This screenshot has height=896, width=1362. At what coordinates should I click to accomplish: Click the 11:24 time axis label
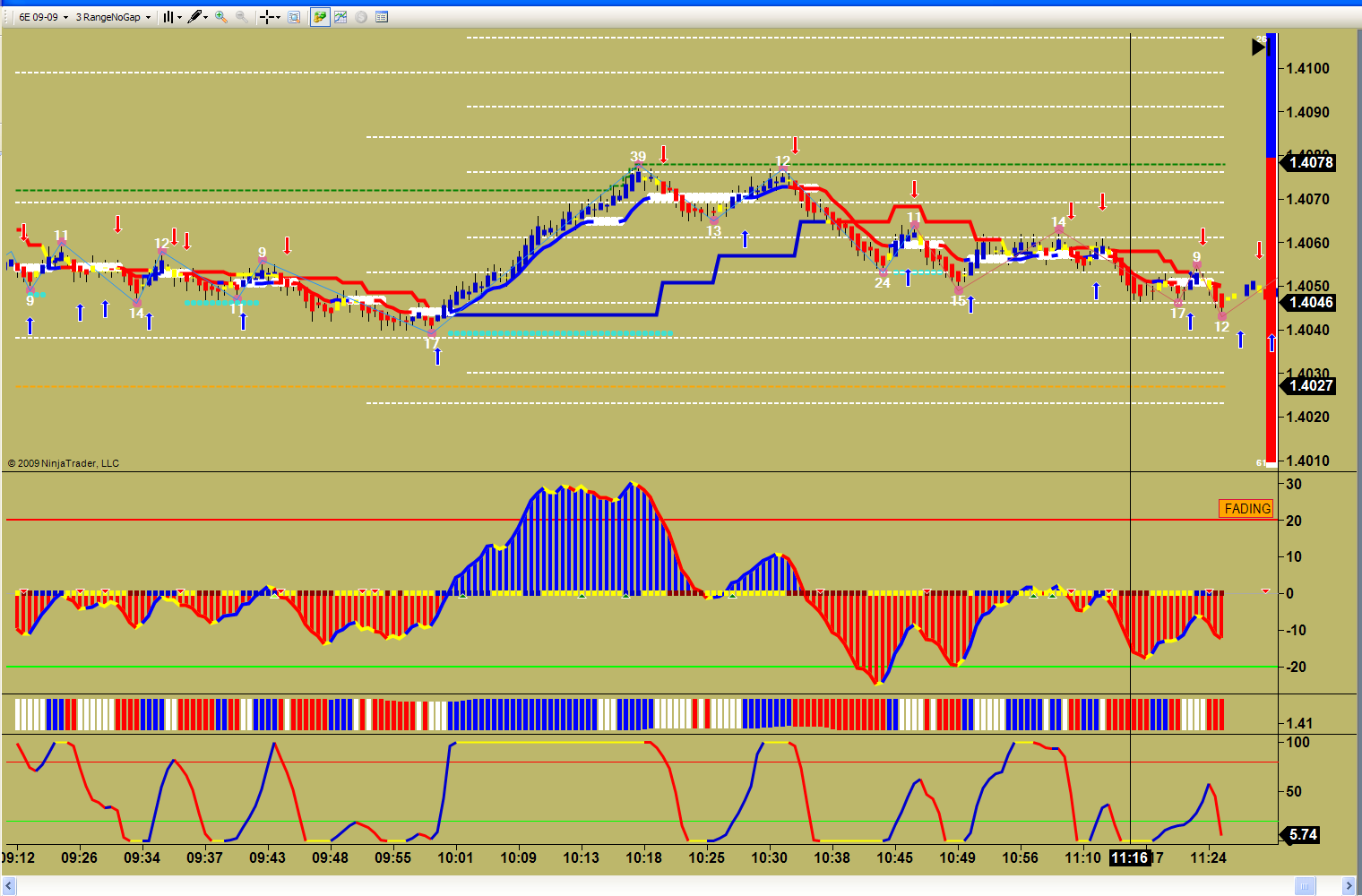tap(1208, 857)
